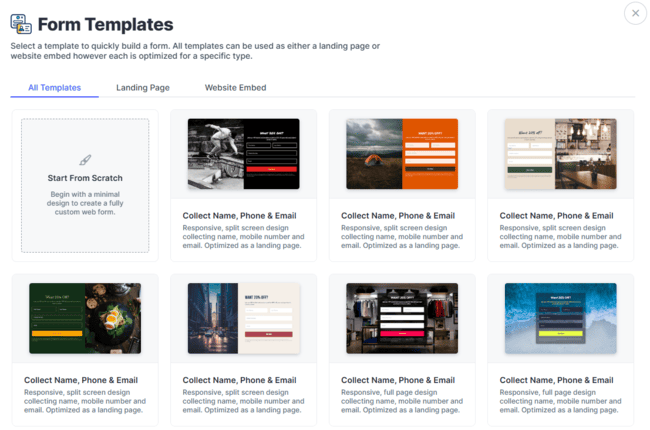Select the clothing store template thumbnail
This screenshot has width=650, height=430.
(402, 318)
